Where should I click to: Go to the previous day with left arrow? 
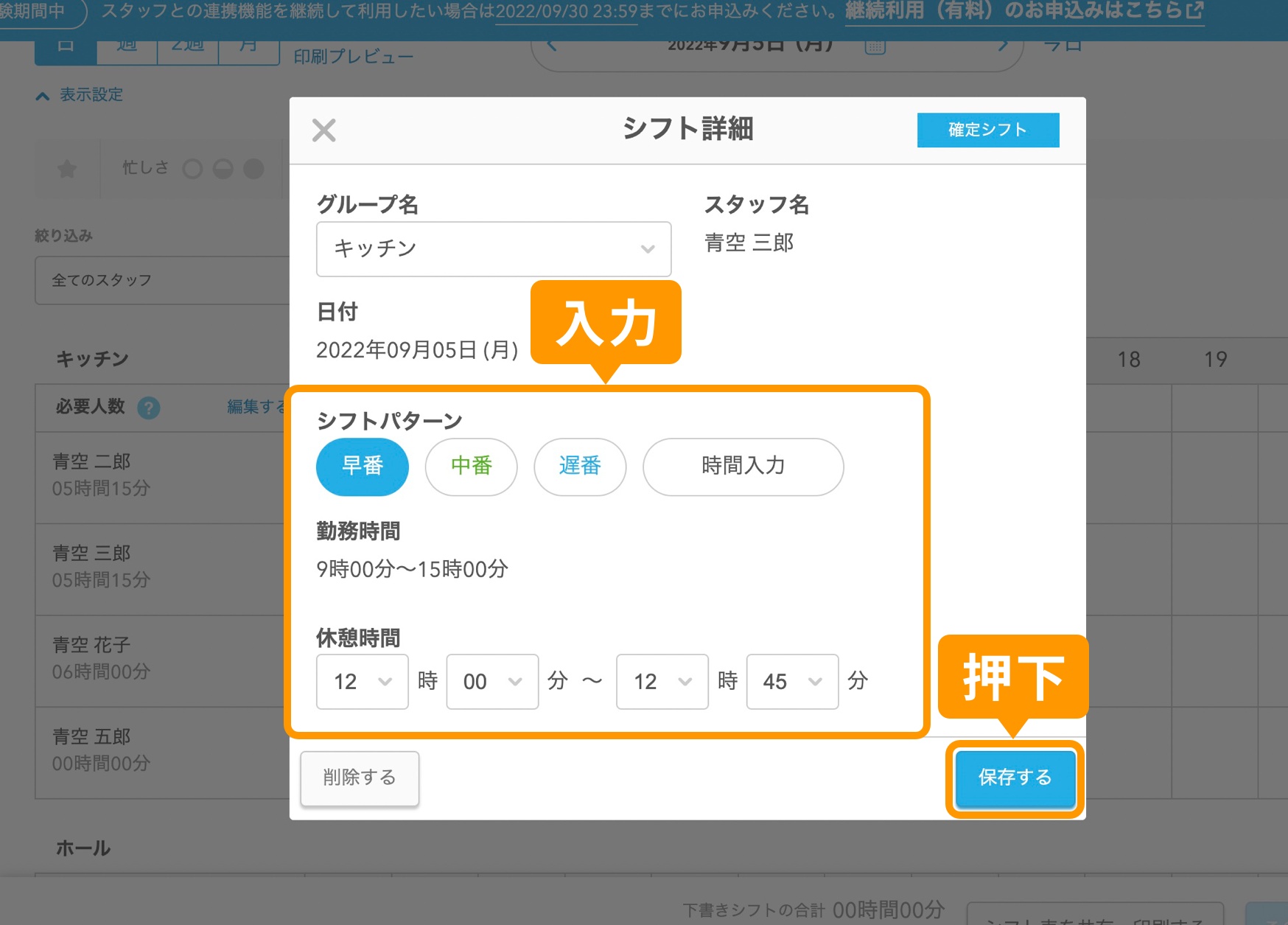tap(552, 44)
